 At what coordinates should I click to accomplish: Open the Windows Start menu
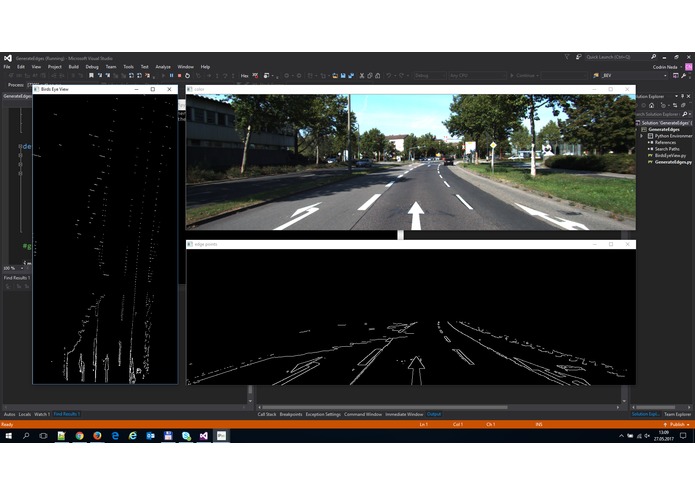(x=8, y=436)
